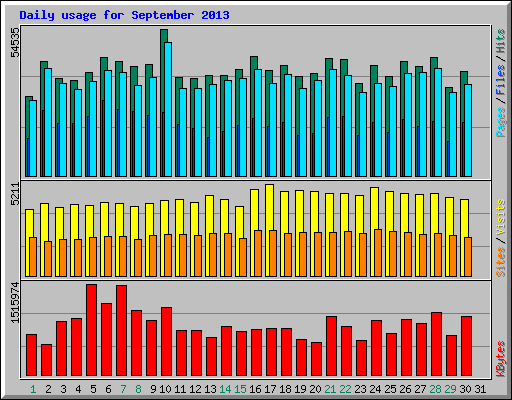Click the 'KBytes' legend label
The image size is (512, 400).
(x=500, y=359)
